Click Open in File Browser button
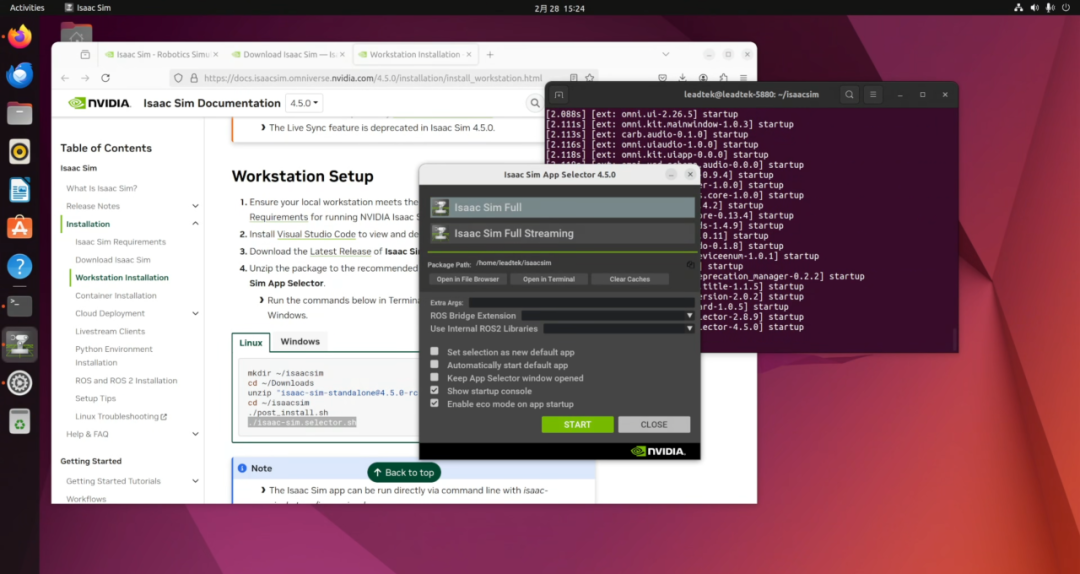Image resolution: width=1080 pixels, height=574 pixels. pyautogui.click(x=468, y=279)
